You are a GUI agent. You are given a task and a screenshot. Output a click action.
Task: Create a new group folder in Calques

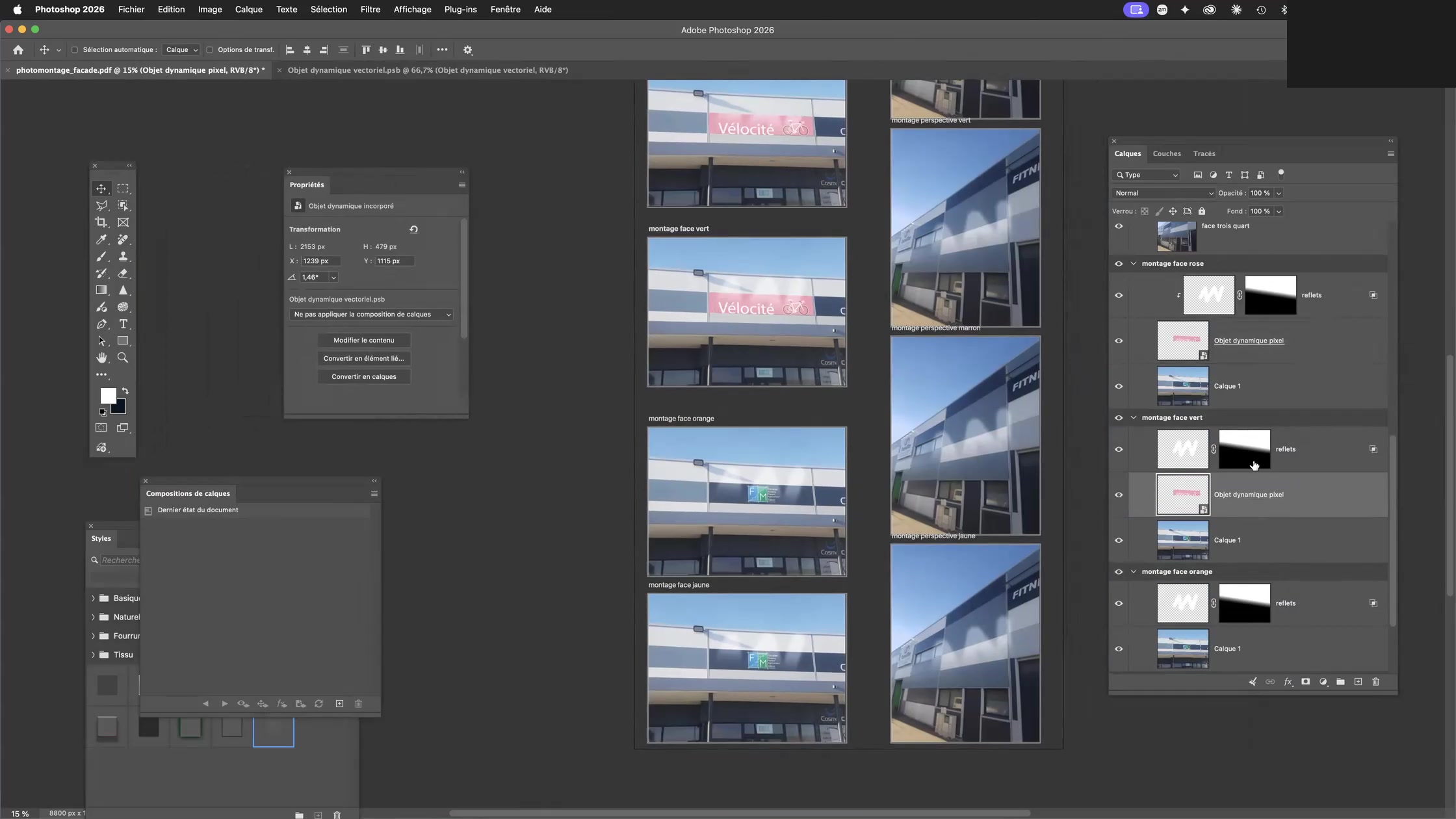tap(1340, 682)
